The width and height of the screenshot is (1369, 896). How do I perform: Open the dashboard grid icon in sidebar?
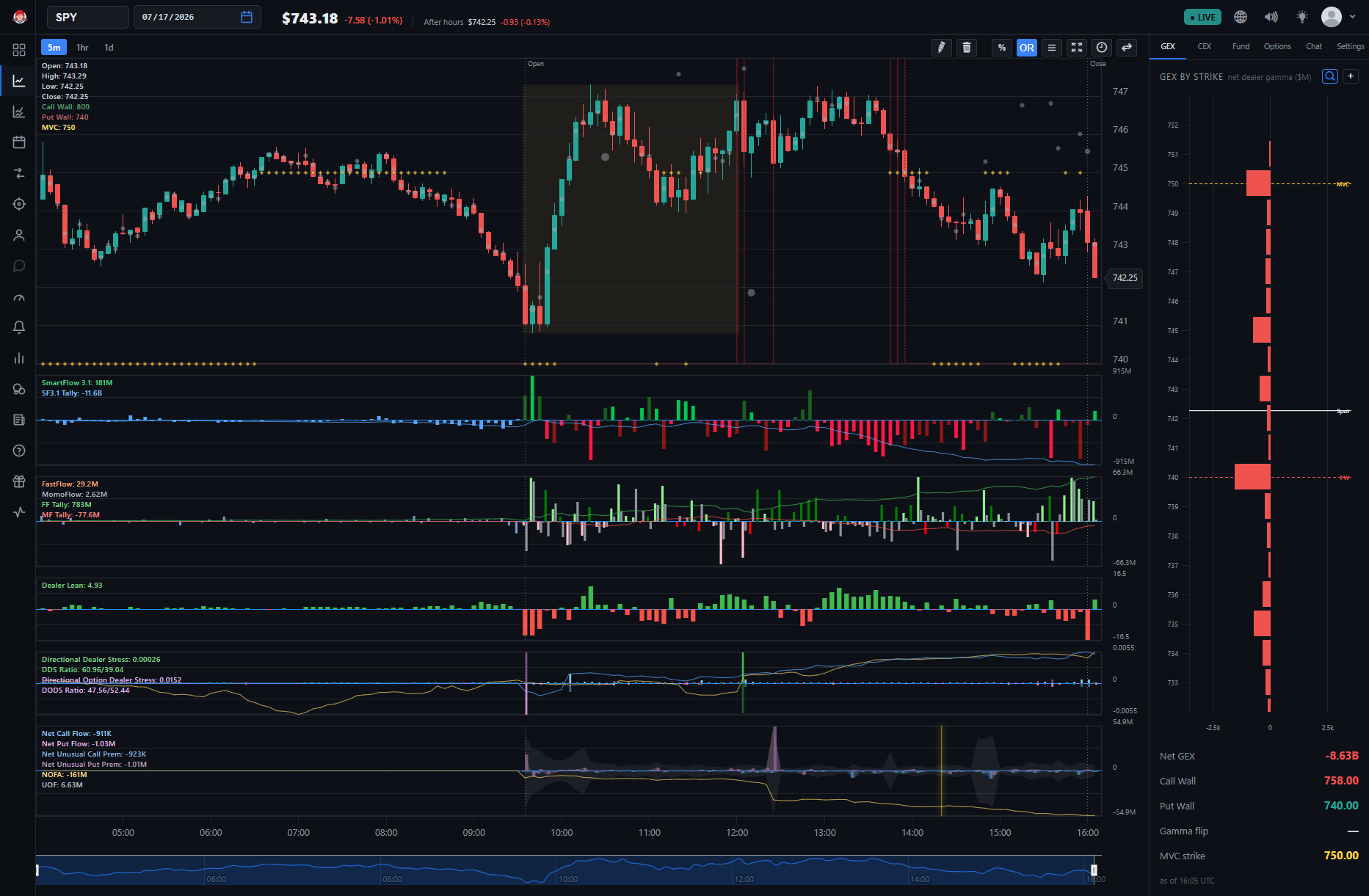click(x=19, y=50)
